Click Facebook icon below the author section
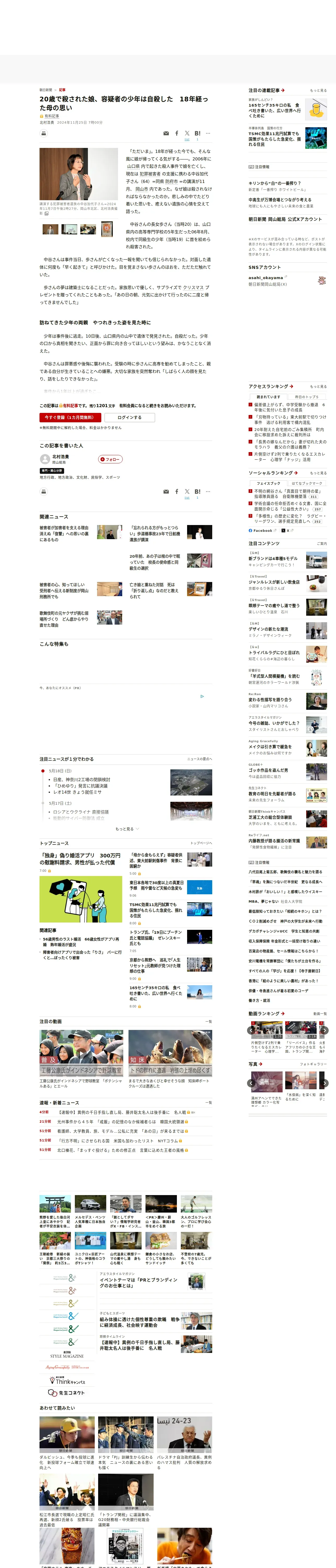 [177, 491]
